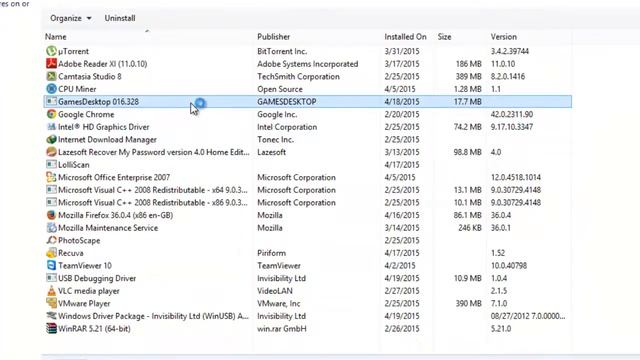
Task: Click the Lazesoft Recover My Password icon
Action: 51,152
